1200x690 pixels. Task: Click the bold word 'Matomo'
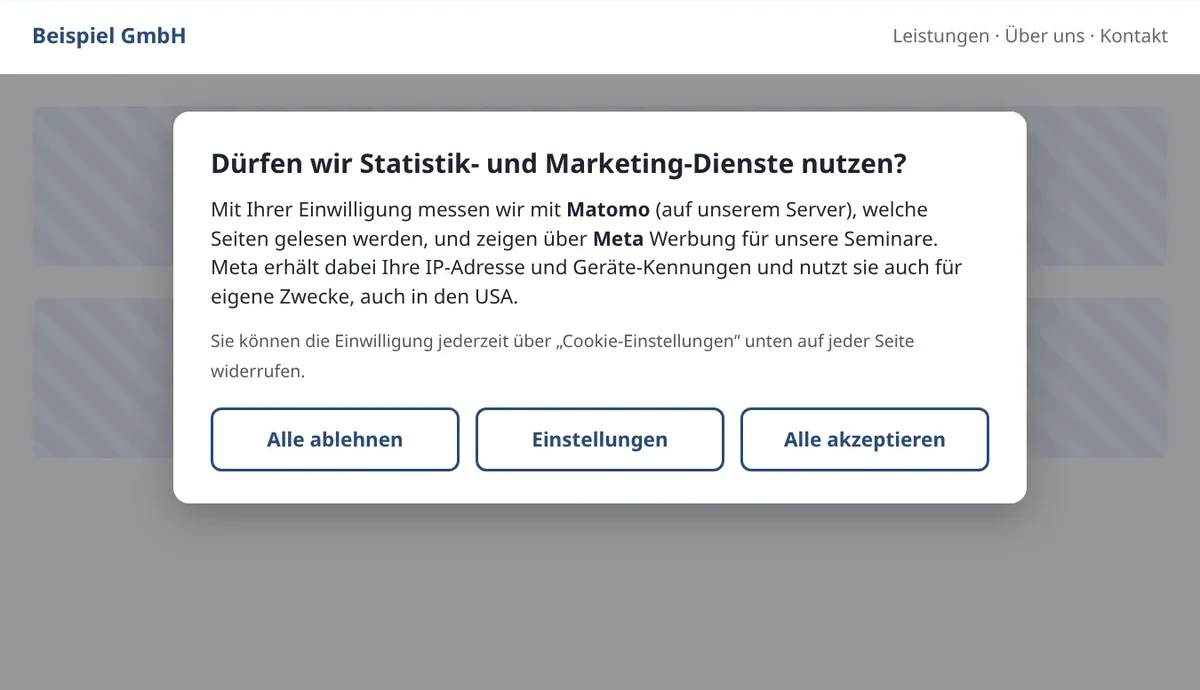click(608, 210)
